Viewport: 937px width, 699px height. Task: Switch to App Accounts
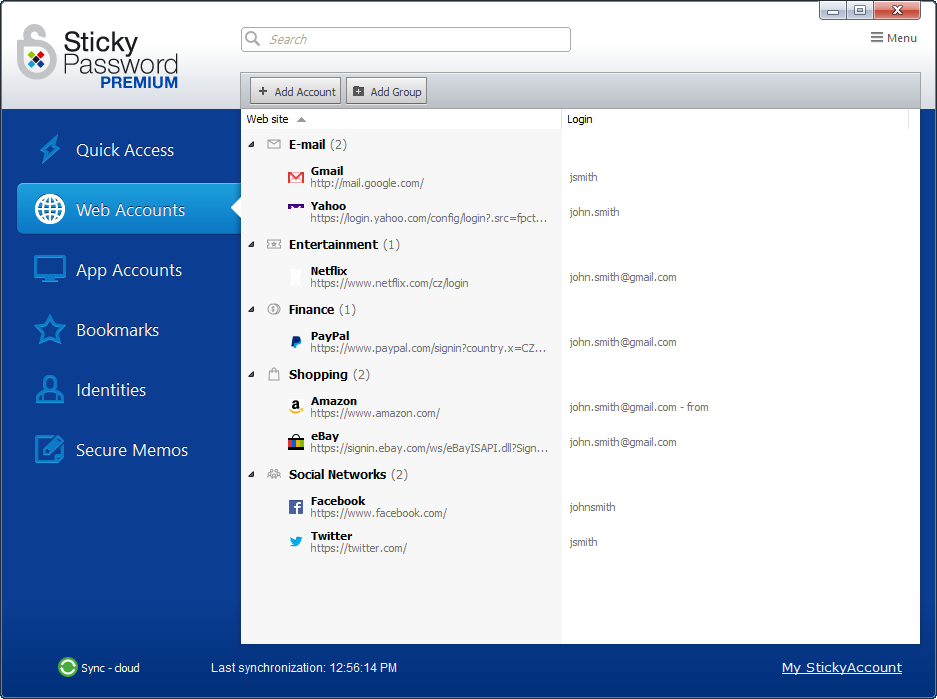(129, 269)
